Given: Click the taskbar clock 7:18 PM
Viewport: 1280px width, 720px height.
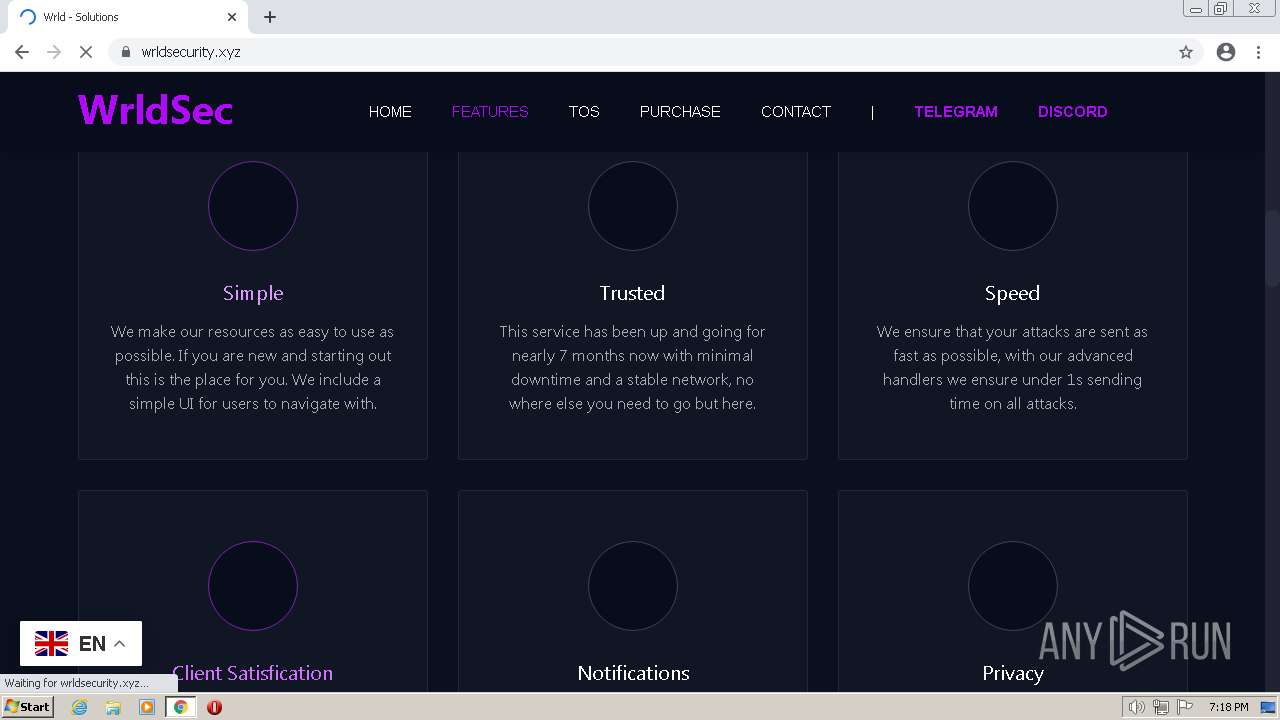Looking at the screenshot, I should 1228,707.
